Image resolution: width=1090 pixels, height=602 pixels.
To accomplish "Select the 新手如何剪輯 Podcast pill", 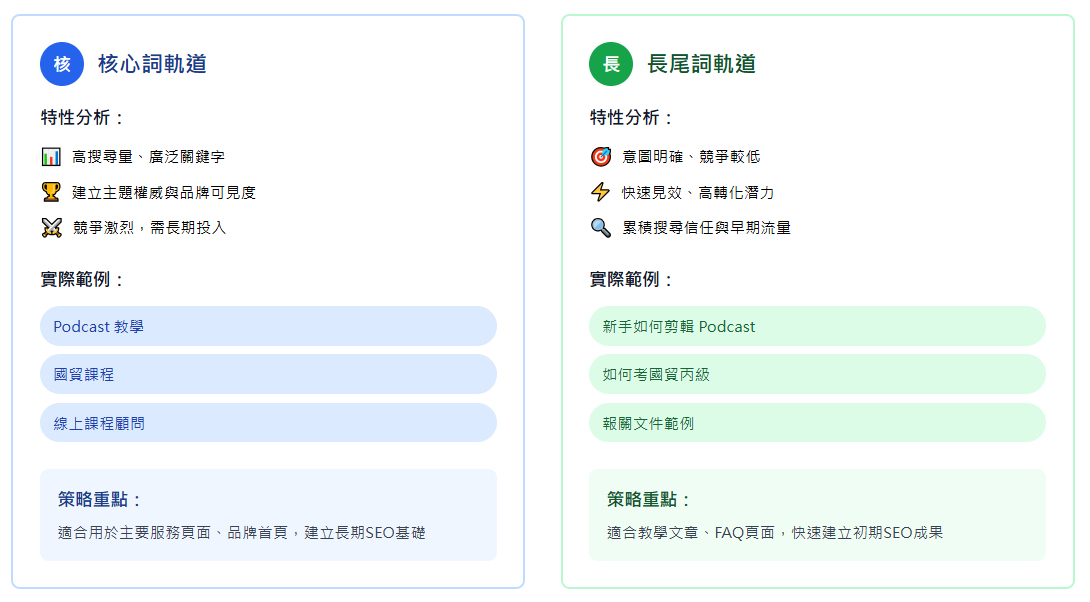I will tap(817, 326).
